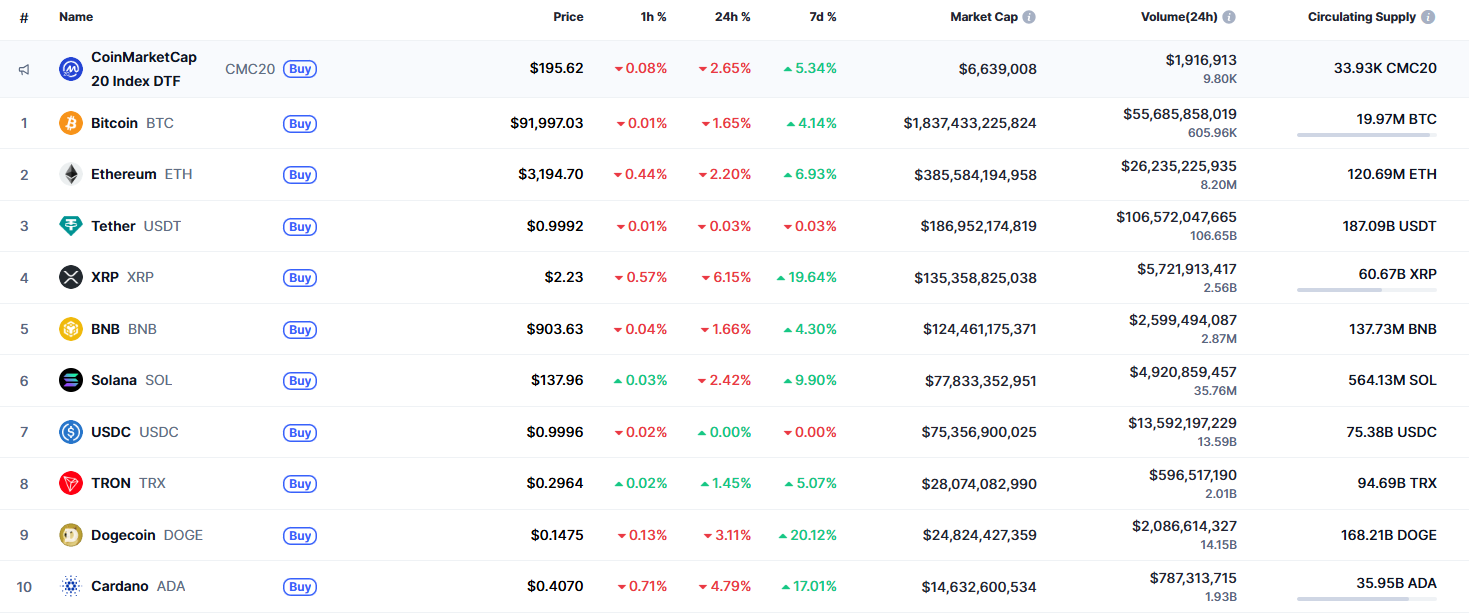Click the TRON TRX coin logo
This screenshot has height=613, width=1469.
click(69, 483)
